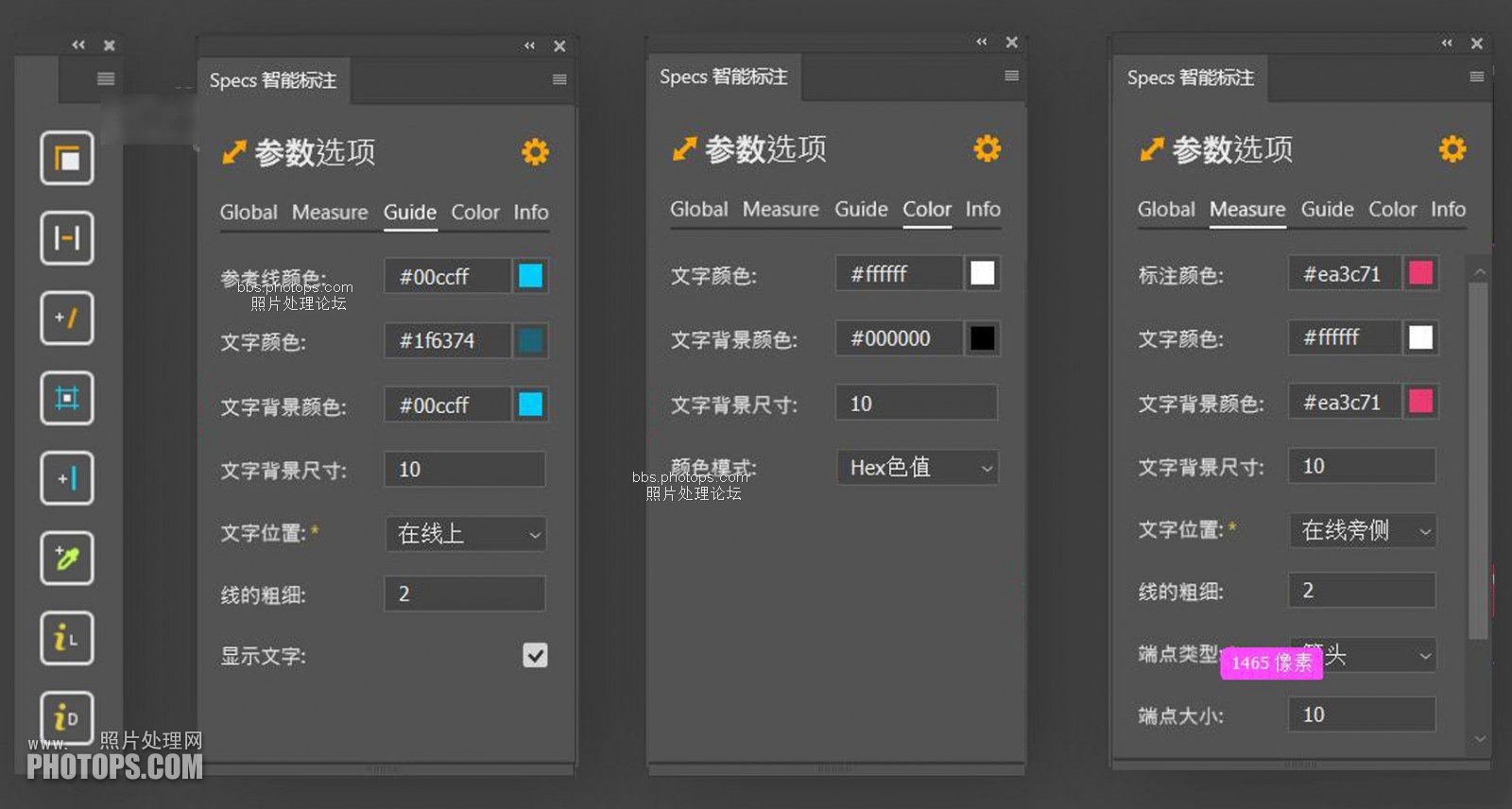
Task: Open Guide tab in Measure panel
Action: click(1328, 209)
